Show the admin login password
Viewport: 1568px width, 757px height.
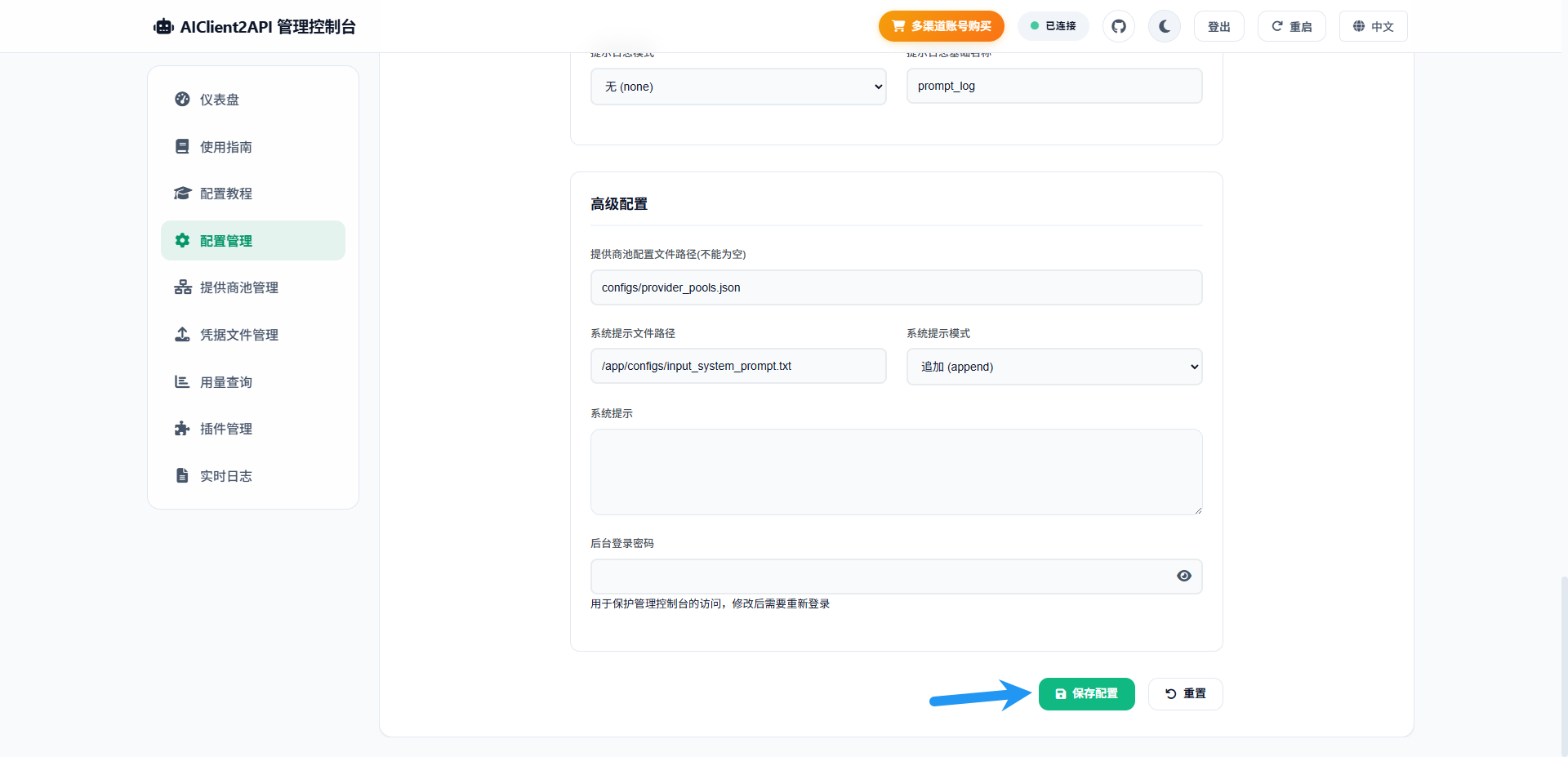[1183, 576]
